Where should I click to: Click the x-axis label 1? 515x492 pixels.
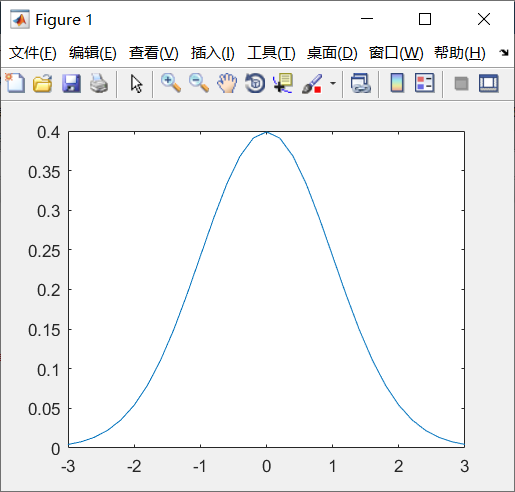pyautogui.click(x=333, y=466)
